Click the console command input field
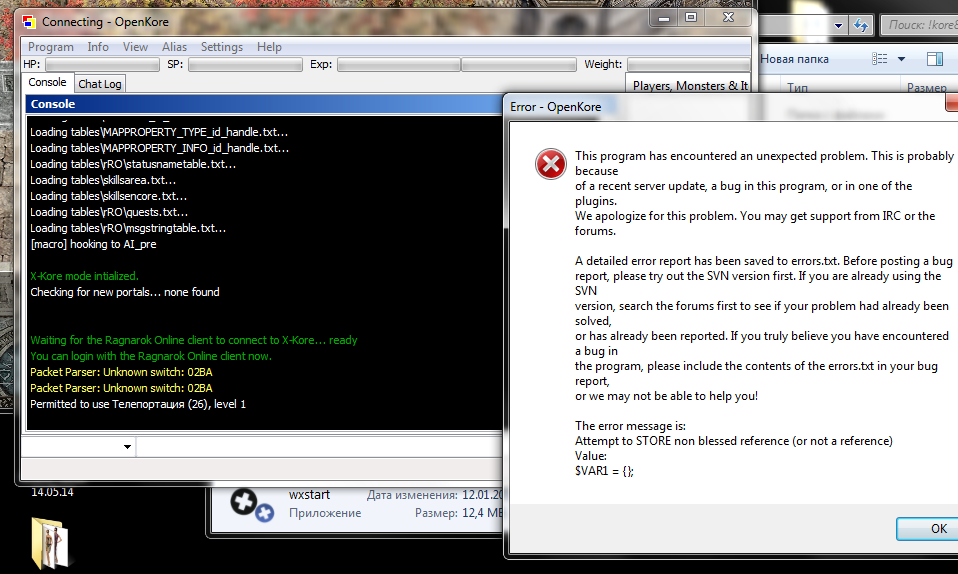This screenshot has height=574, width=958. (x=319, y=447)
